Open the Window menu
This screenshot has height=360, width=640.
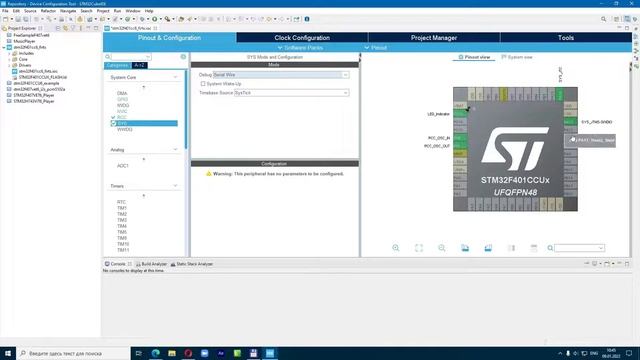point(133,11)
